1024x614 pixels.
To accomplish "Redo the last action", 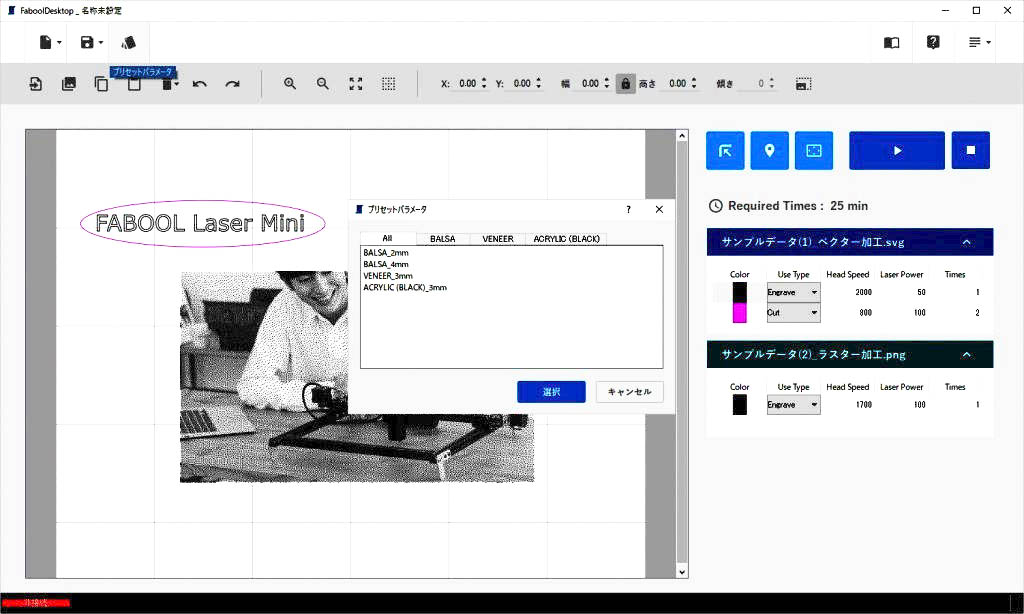I will [232, 84].
